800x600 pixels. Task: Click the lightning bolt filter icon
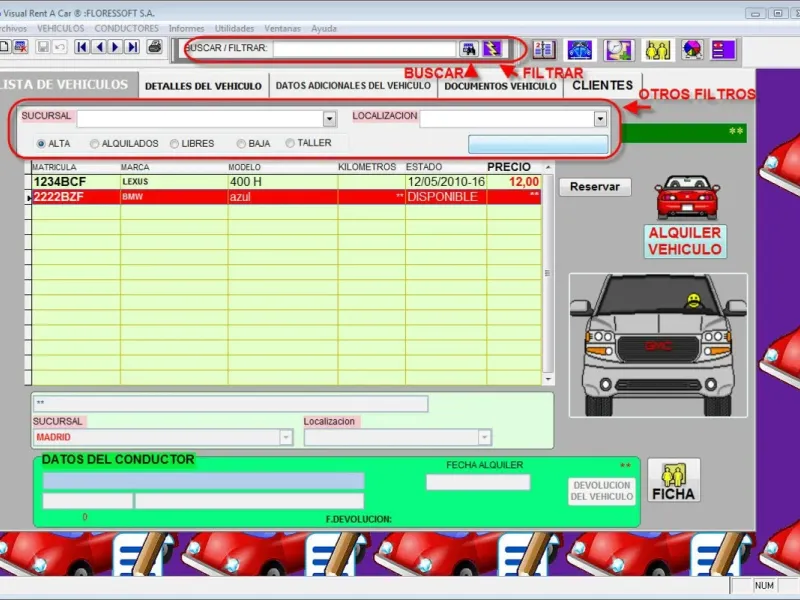(x=492, y=49)
